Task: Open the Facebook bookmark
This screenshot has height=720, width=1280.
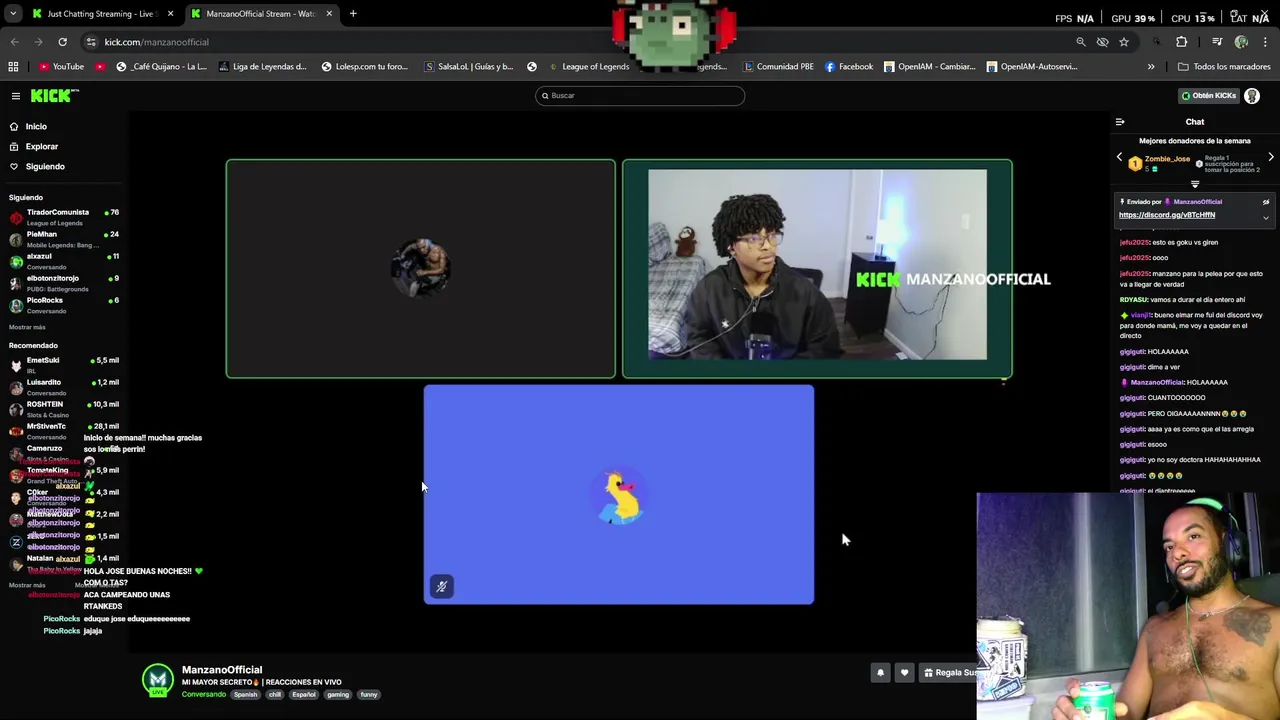Action: (x=849, y=67)
